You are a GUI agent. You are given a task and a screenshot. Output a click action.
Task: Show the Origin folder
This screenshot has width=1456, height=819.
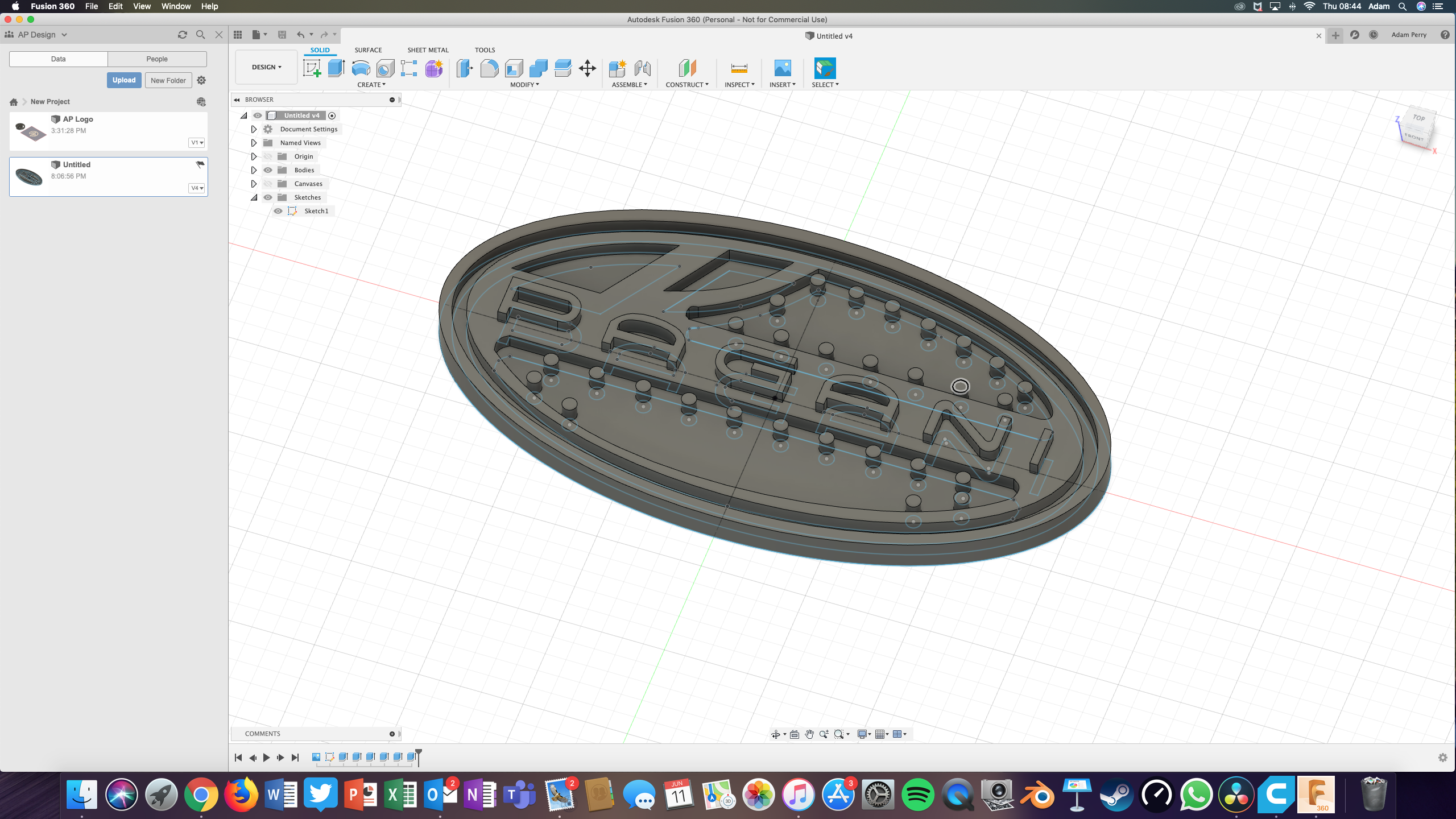(268, 156)
